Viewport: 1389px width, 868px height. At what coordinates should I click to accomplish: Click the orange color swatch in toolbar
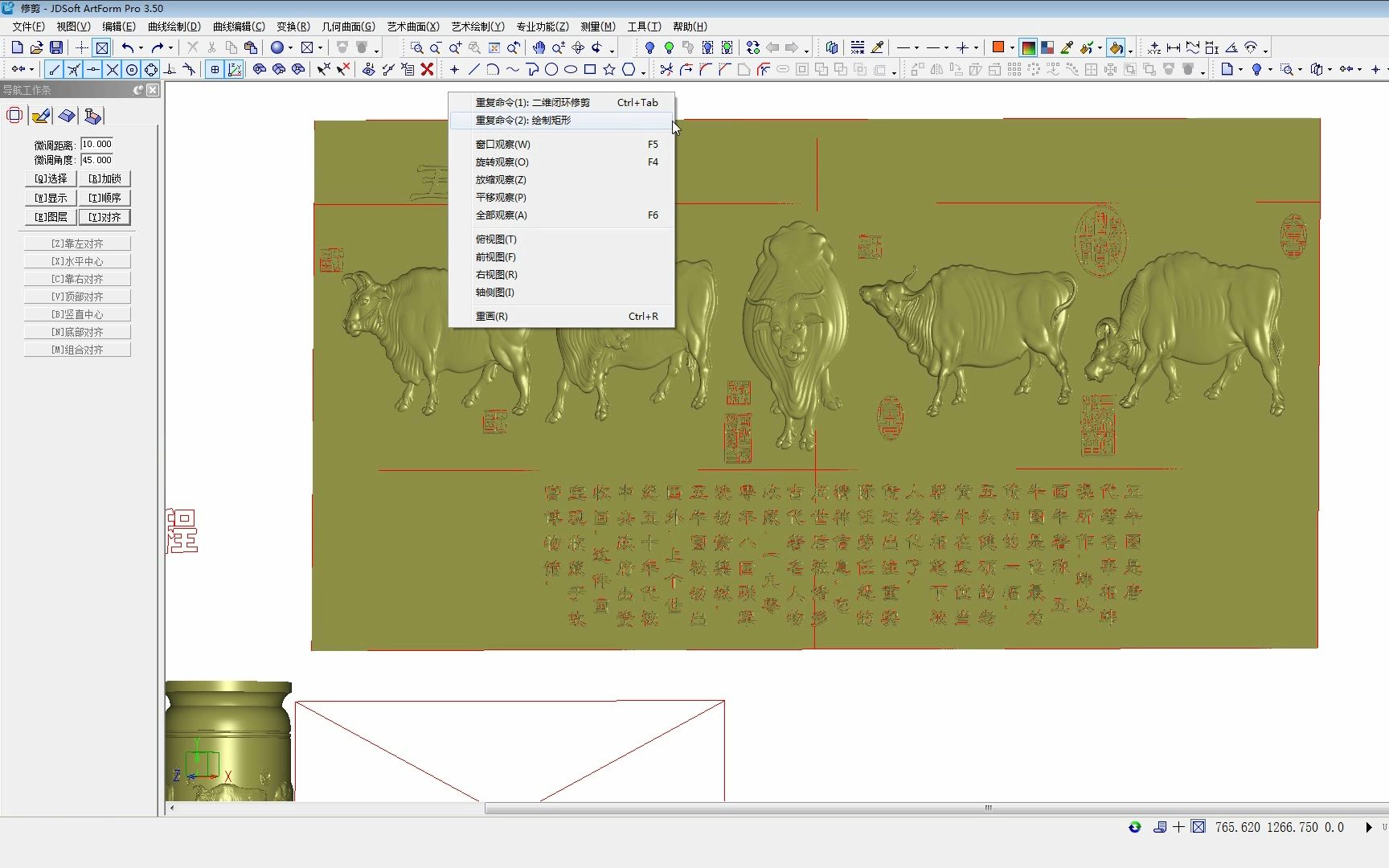[998, 47]
